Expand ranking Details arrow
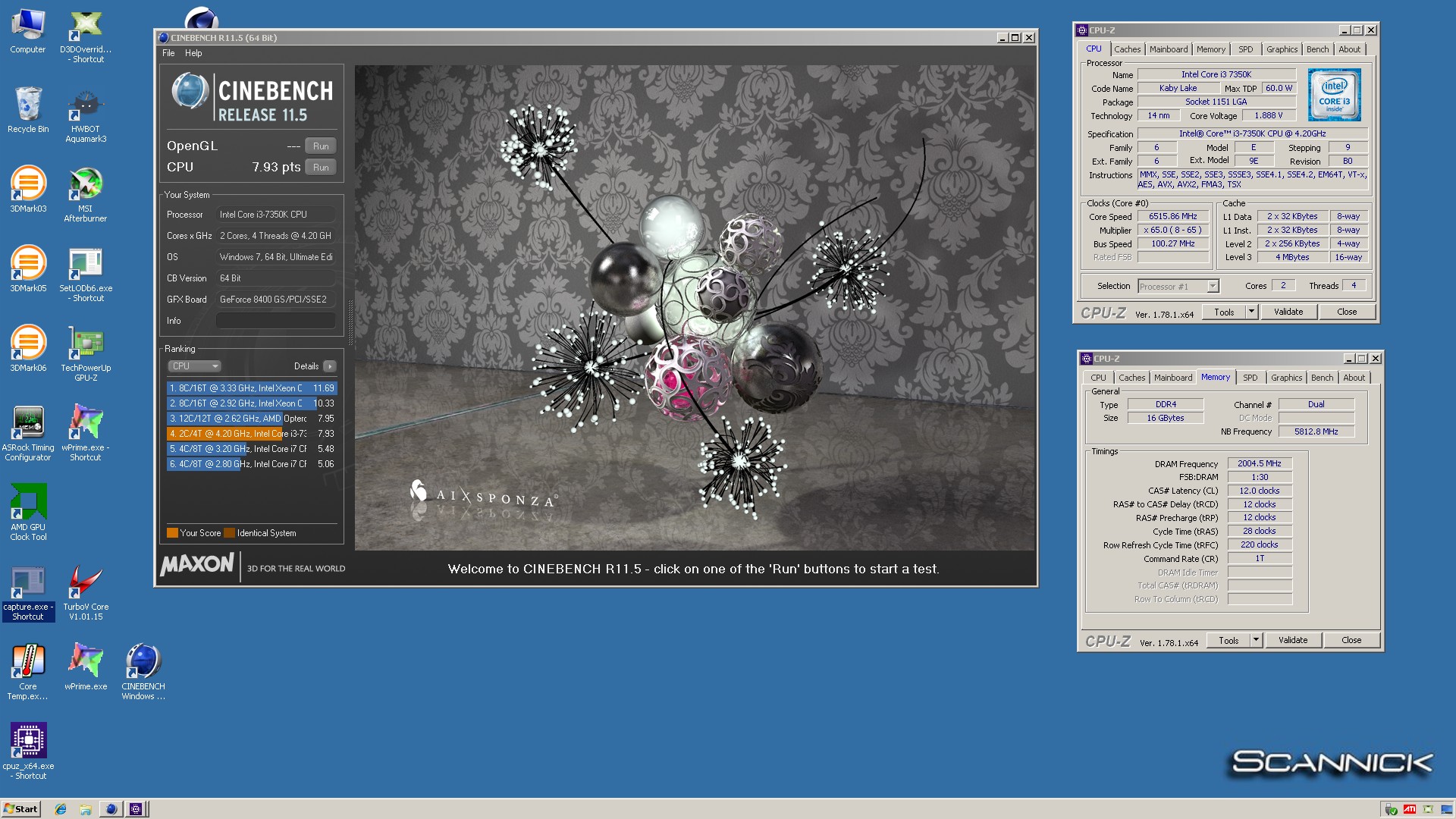1456x819 pixels. [329, 366]
